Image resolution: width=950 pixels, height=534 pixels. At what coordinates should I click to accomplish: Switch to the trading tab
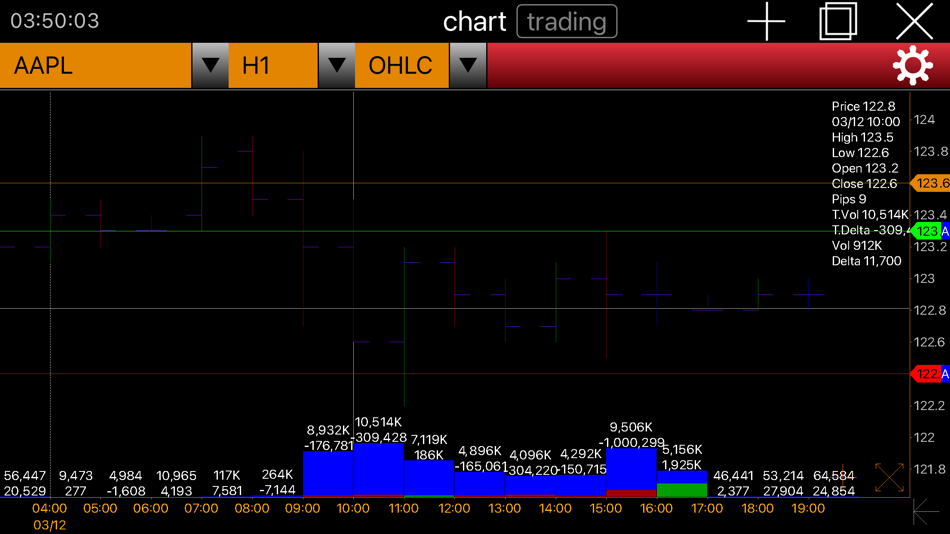click(x=566, y=22)
